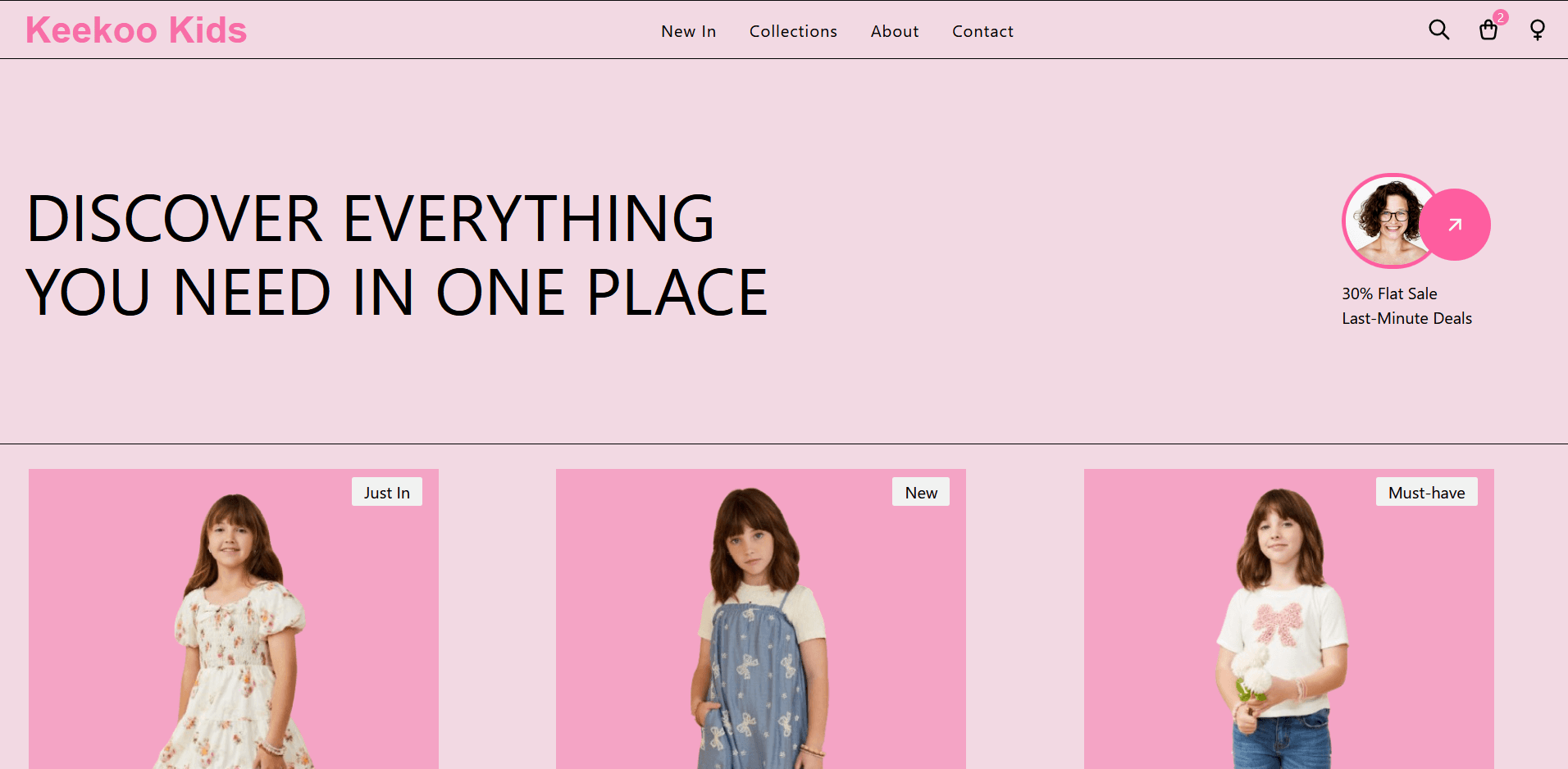Click Last-Minute Deals text
This screenshot has width=1568, height=769.
pos(1407,318)
